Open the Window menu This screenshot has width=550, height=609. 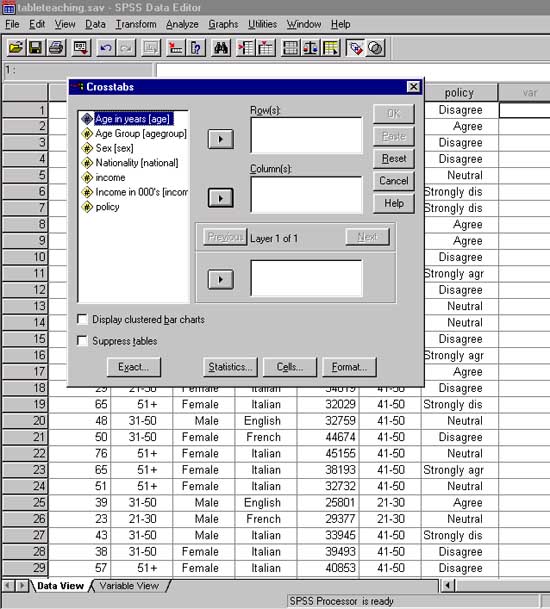click(x=304, y=24)
